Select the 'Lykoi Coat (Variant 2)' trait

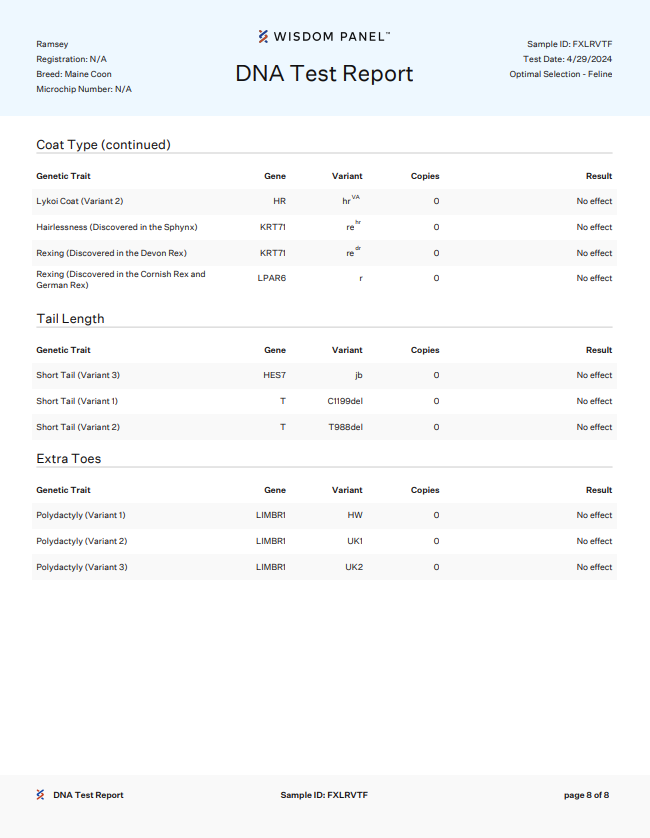click(80, 201)
